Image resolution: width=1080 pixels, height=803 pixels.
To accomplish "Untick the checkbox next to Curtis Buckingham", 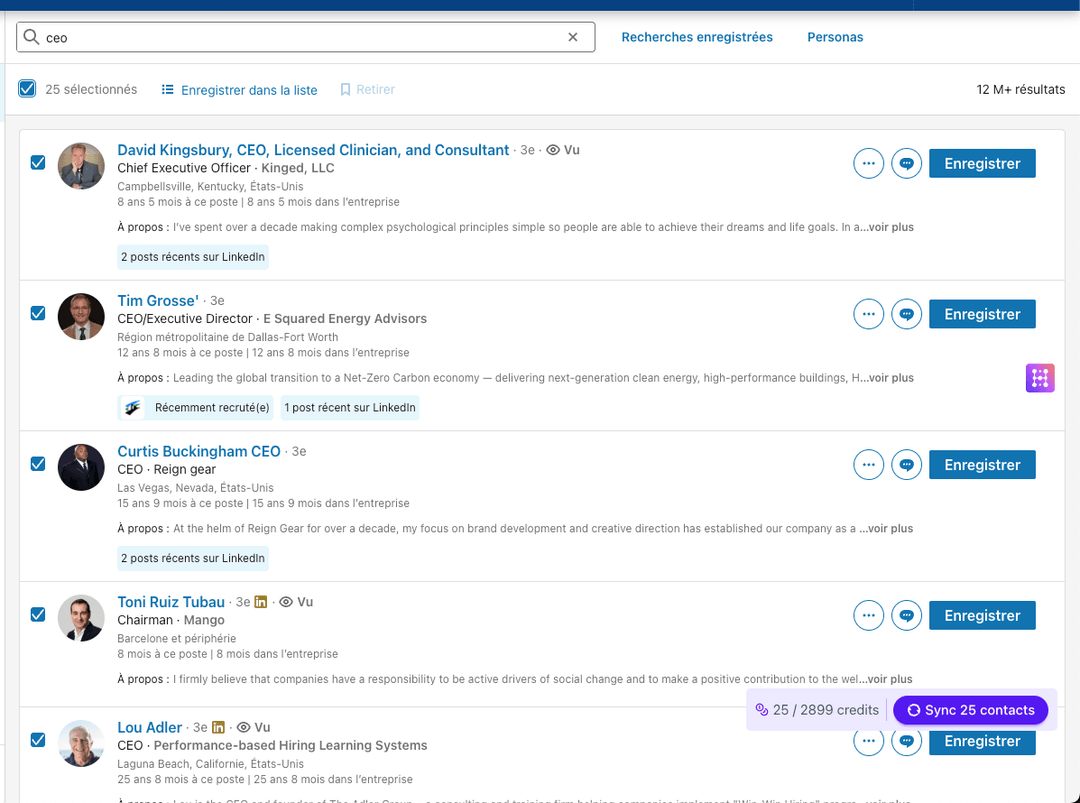I will [x=38, y=464].
